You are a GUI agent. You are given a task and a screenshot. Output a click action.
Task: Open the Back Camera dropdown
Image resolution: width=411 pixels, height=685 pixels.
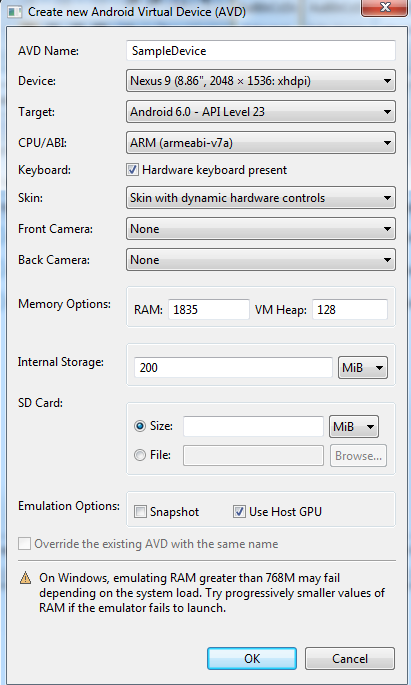click(x=261, y=260)
